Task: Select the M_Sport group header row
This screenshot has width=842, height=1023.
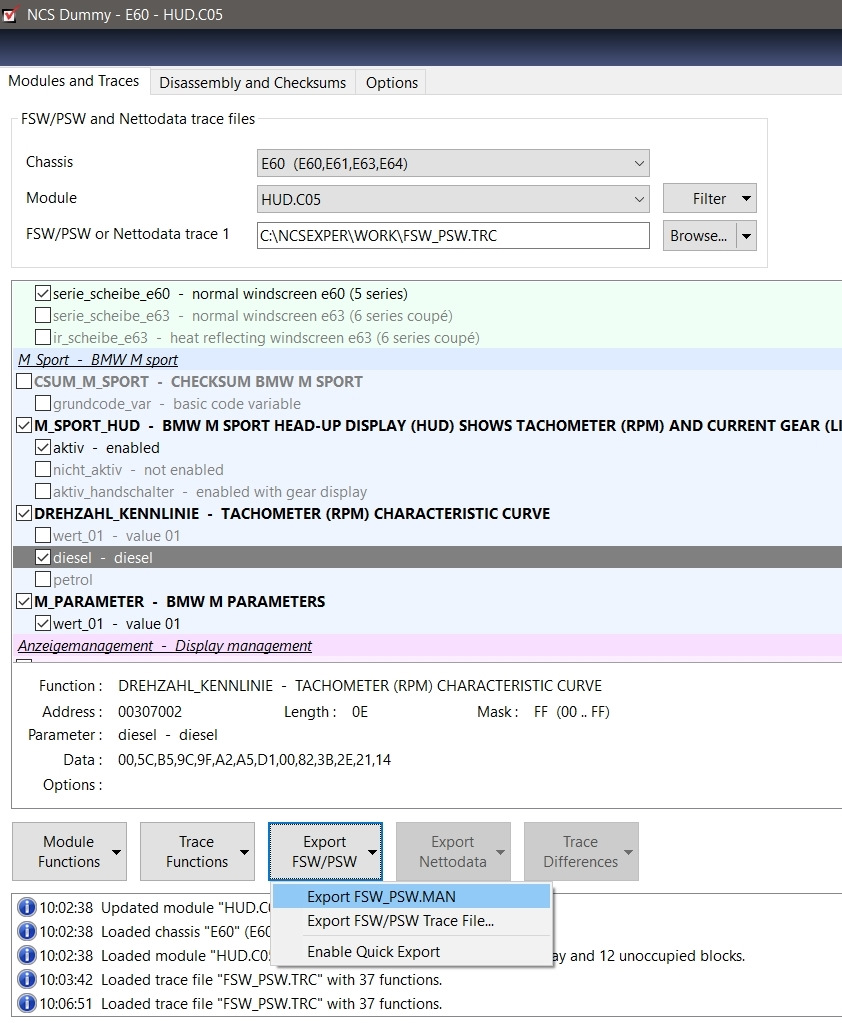Action: 427,359
